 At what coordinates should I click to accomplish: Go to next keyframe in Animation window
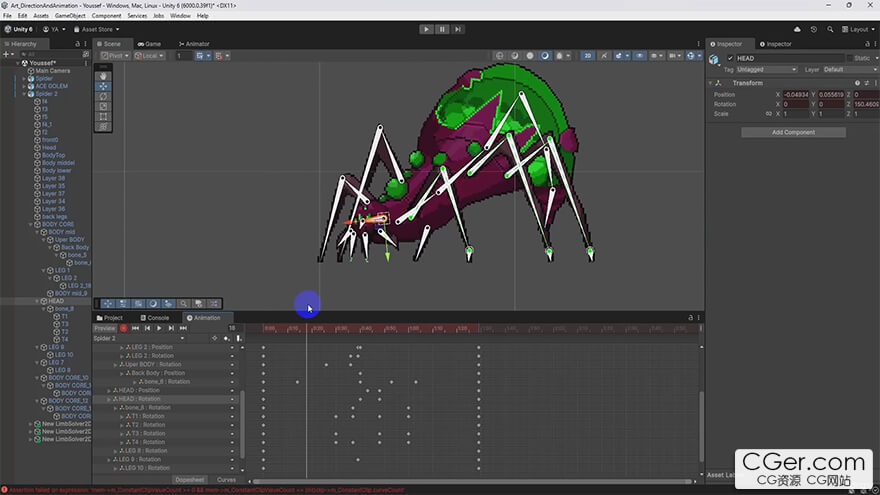click(171, 328)
